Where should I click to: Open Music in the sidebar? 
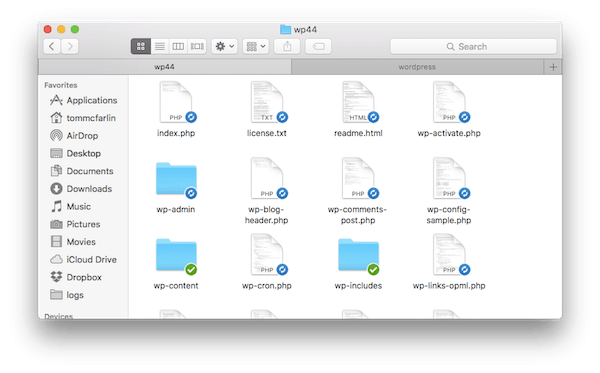70,207
